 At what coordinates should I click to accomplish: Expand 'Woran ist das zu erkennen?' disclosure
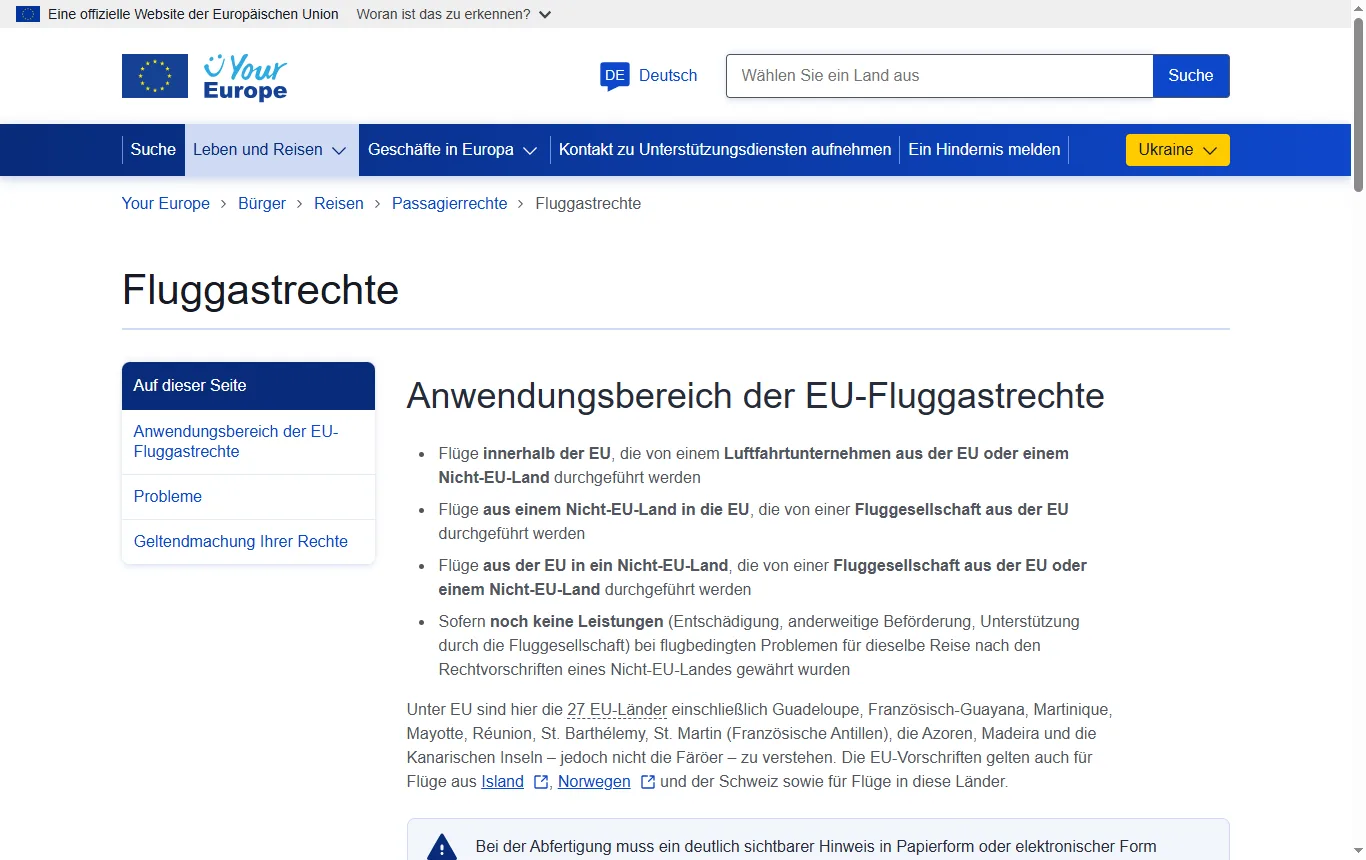[x=453, y=14]
